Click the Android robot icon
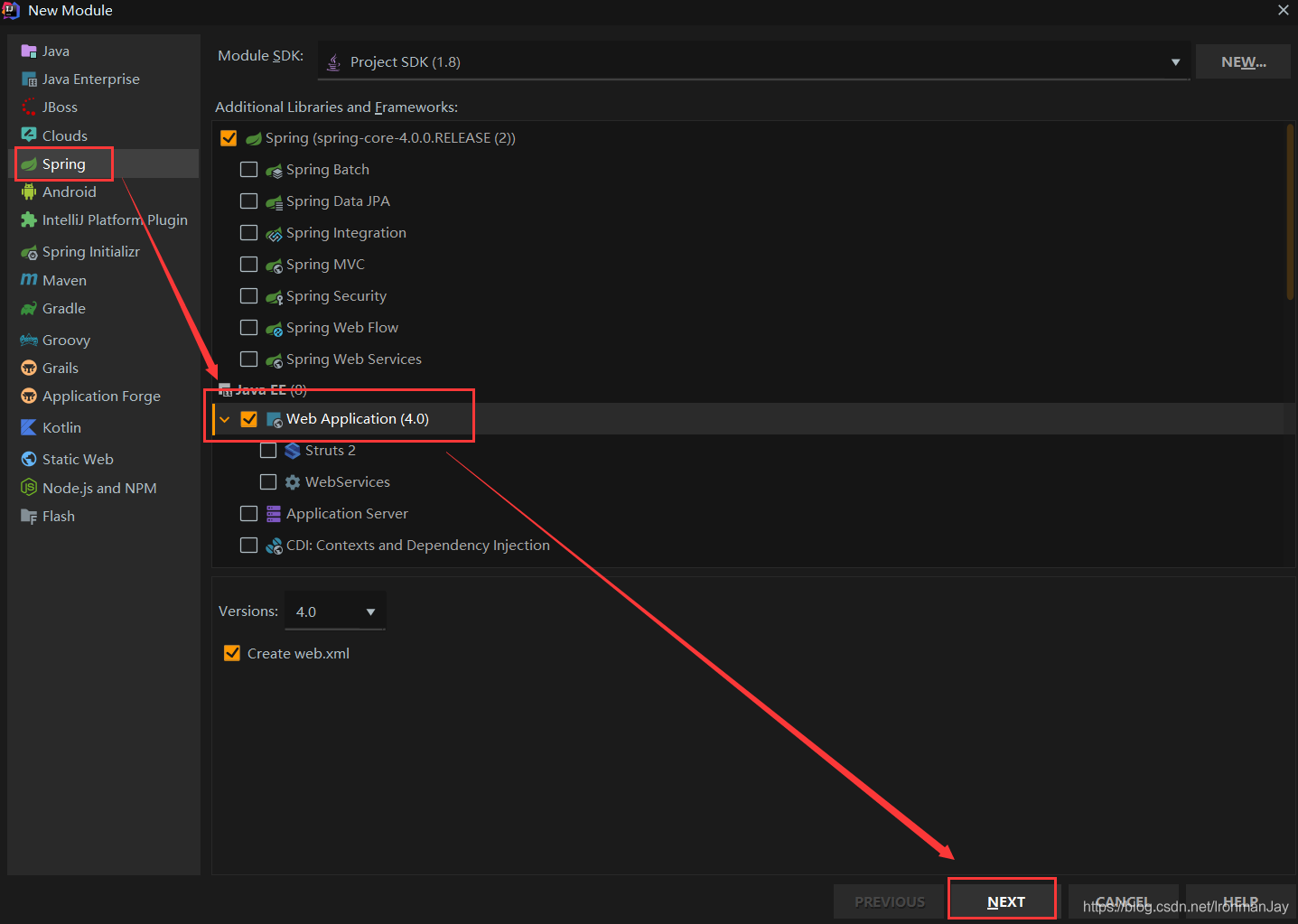 click(29, 192)
